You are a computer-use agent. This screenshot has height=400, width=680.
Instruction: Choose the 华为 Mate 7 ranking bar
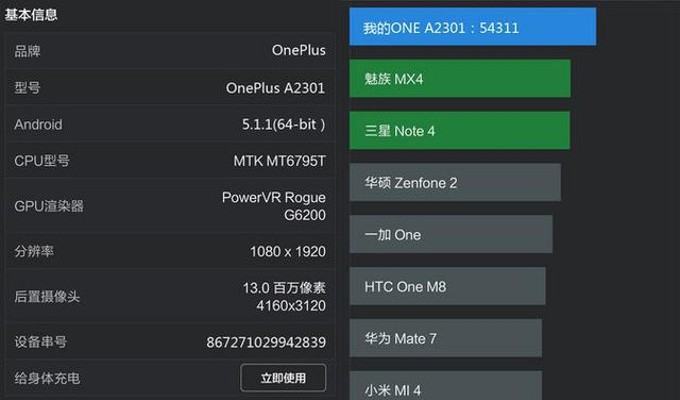(445, 339)
